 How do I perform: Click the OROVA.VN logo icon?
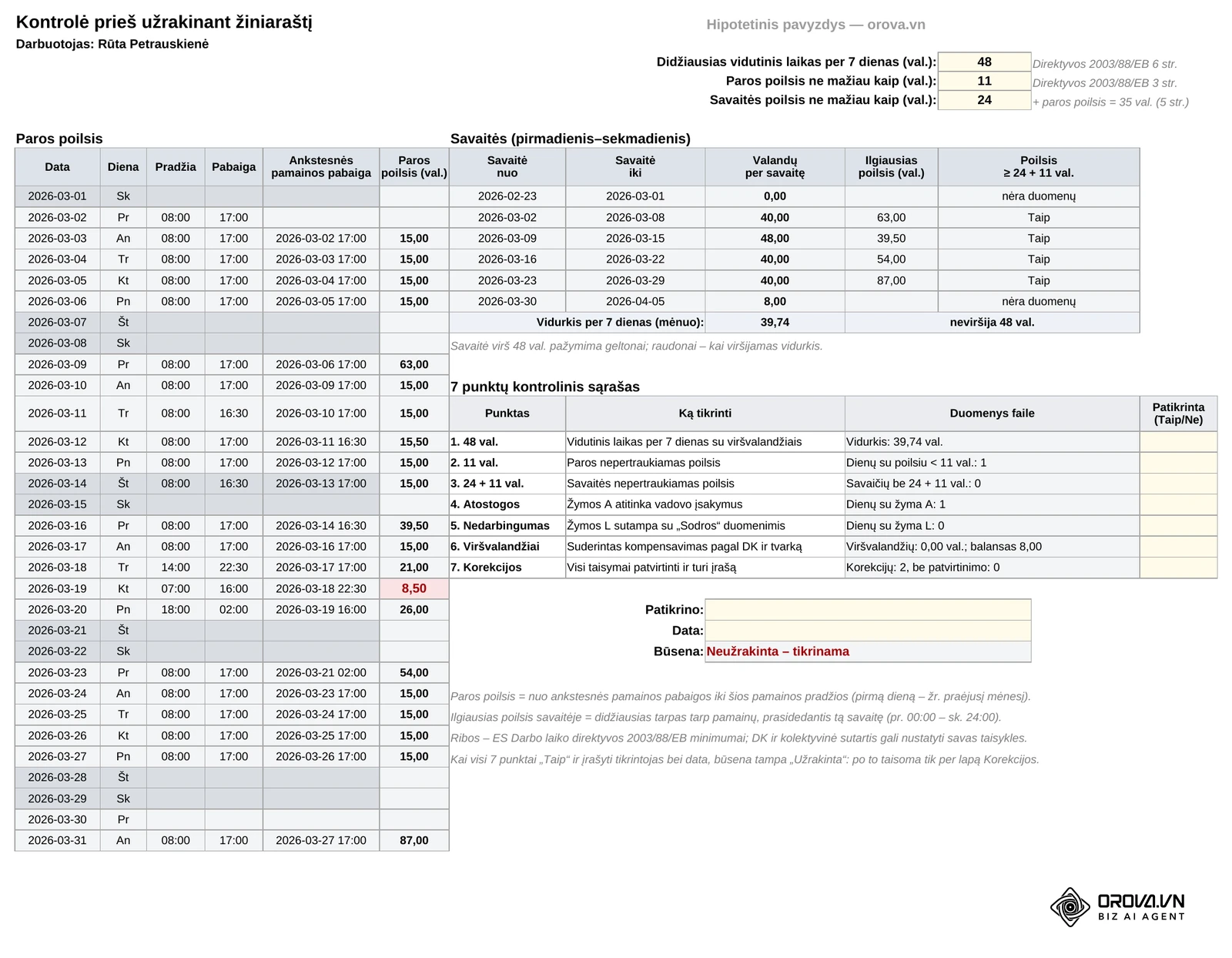(x=1070, y=906)
